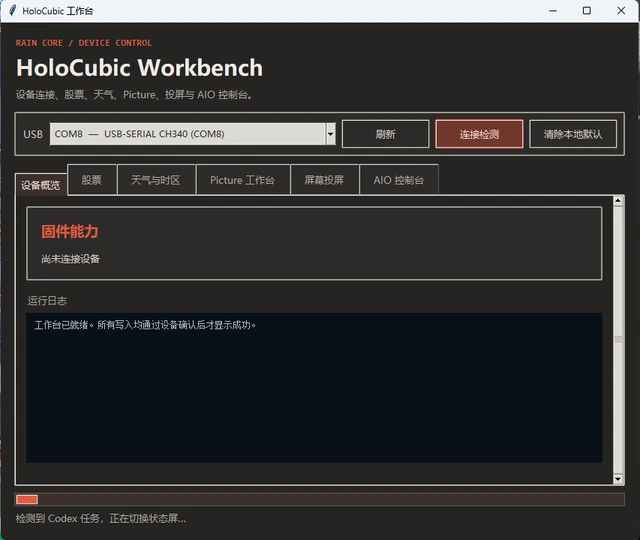Click the status text 检测到 Codex 任务

(101, 518)
